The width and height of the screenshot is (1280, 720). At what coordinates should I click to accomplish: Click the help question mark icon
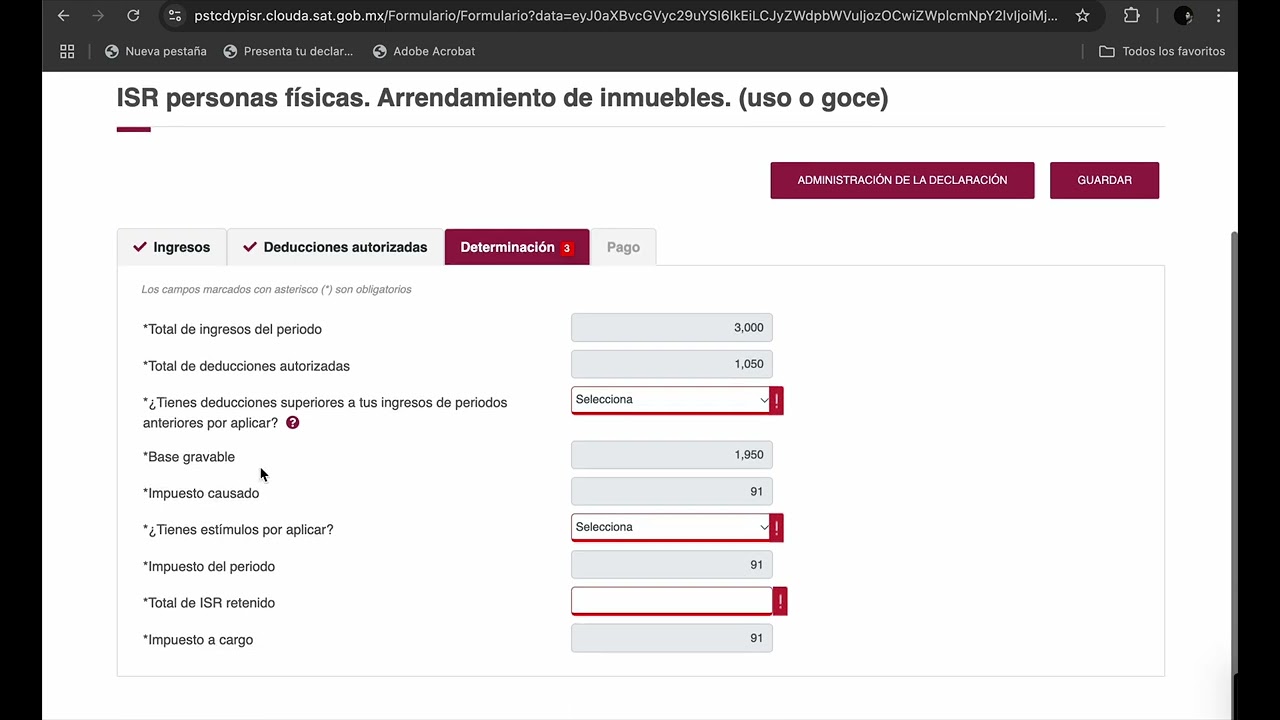292,423
